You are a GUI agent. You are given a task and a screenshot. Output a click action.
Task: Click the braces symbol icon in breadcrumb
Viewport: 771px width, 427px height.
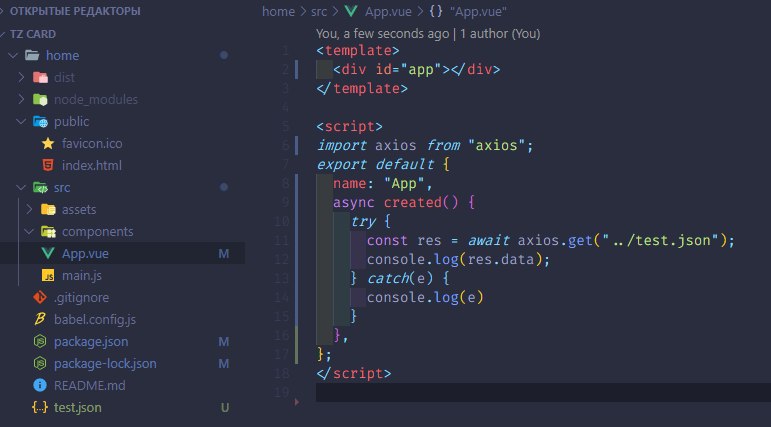(x=436, y=11)
